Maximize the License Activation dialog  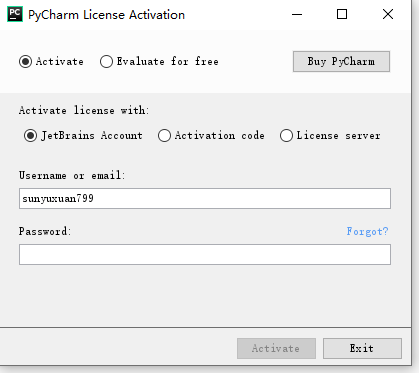pyautogui.click(x=342, y=14)
